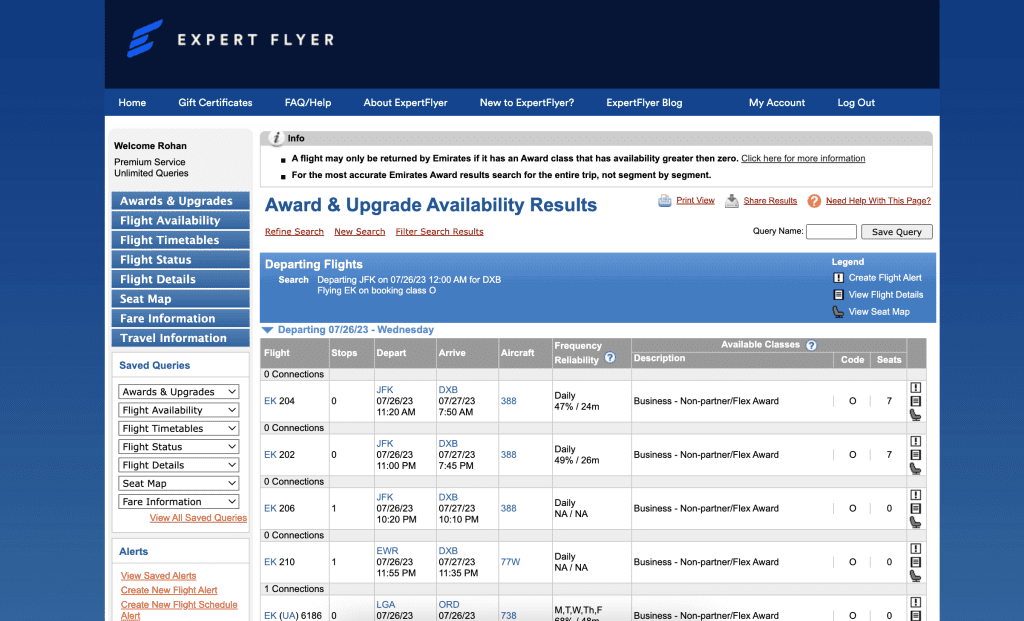The image size is (1024, 621).
Task: Open the Flight Availability saved queries dropdown
Action: pos(178,409)
